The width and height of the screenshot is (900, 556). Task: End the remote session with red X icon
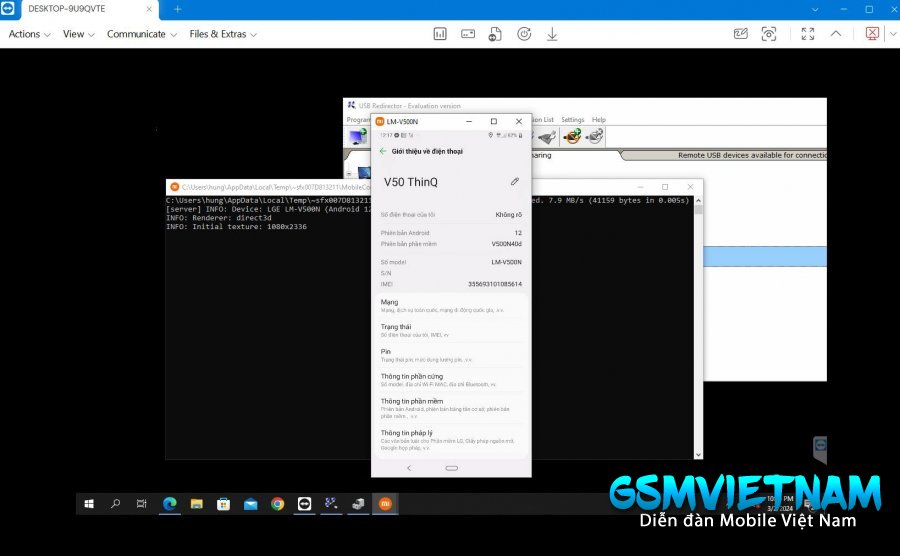[x=872, y=33]
